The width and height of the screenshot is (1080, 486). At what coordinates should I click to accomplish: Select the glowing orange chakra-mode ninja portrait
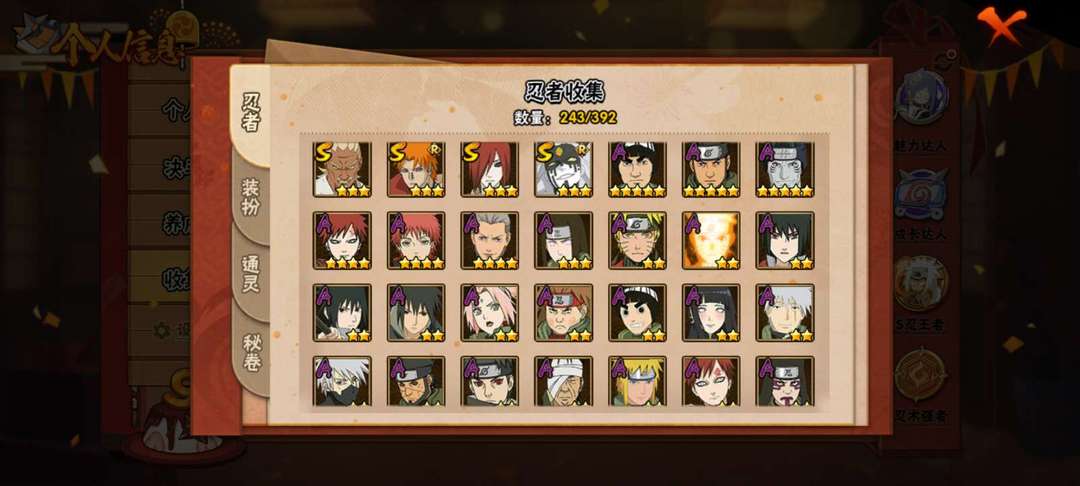click(711, 240)
